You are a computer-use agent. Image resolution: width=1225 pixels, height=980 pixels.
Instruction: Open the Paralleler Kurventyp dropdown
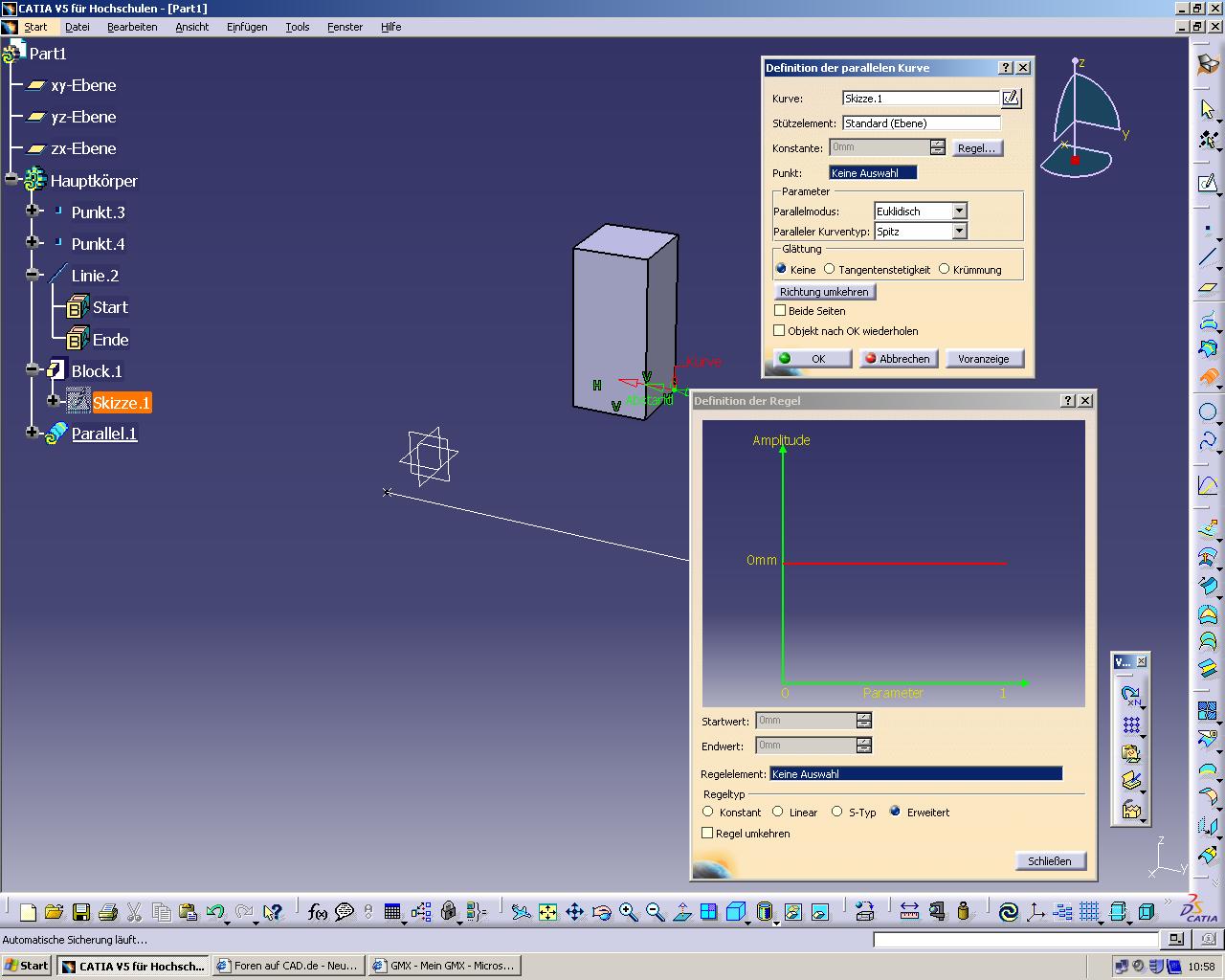pyautogui.click(x=959, y=231)
